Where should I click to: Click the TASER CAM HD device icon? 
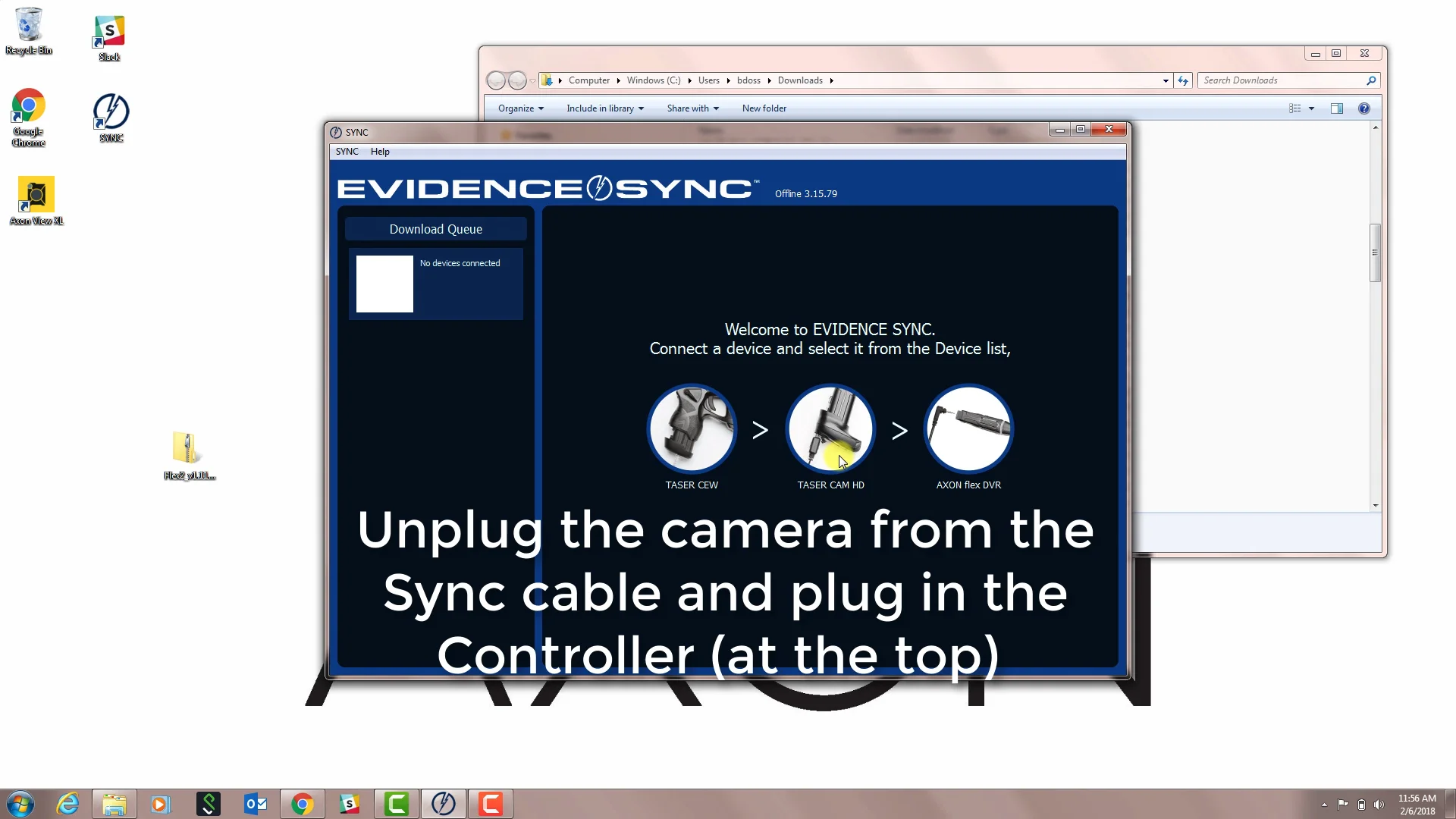830,429
